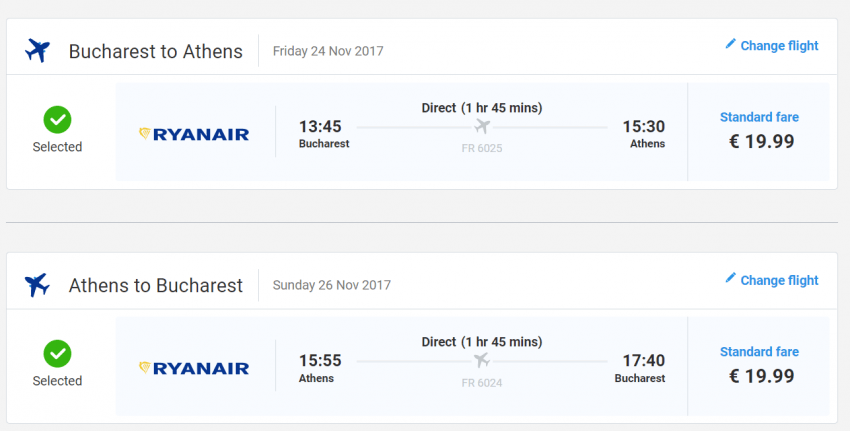
Task: Select the return Standard fare € 19.99
Action: [x=759, y=366]
